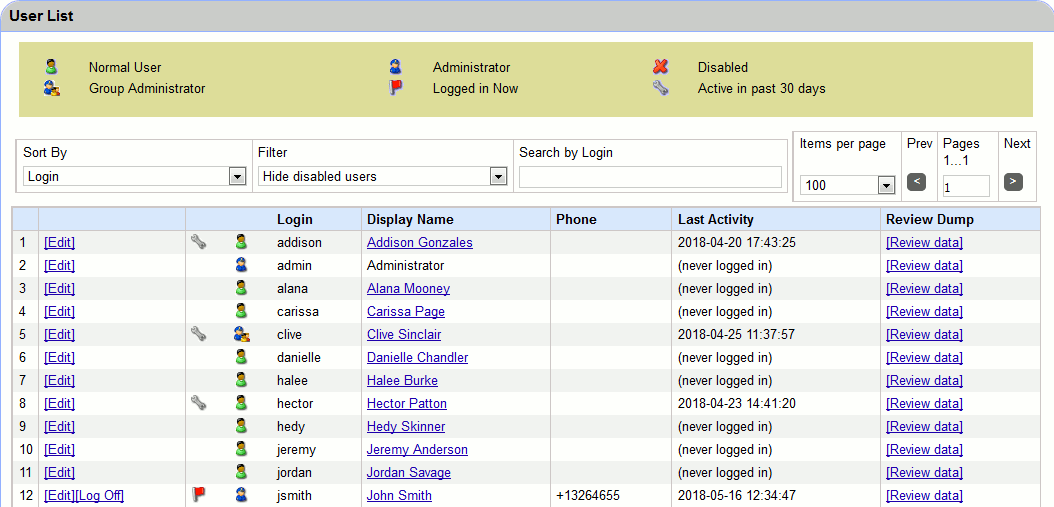Click the administrator icon in admin's row
The width and height of the screenshot is (1054, 507).
click(x=241, y=265)
